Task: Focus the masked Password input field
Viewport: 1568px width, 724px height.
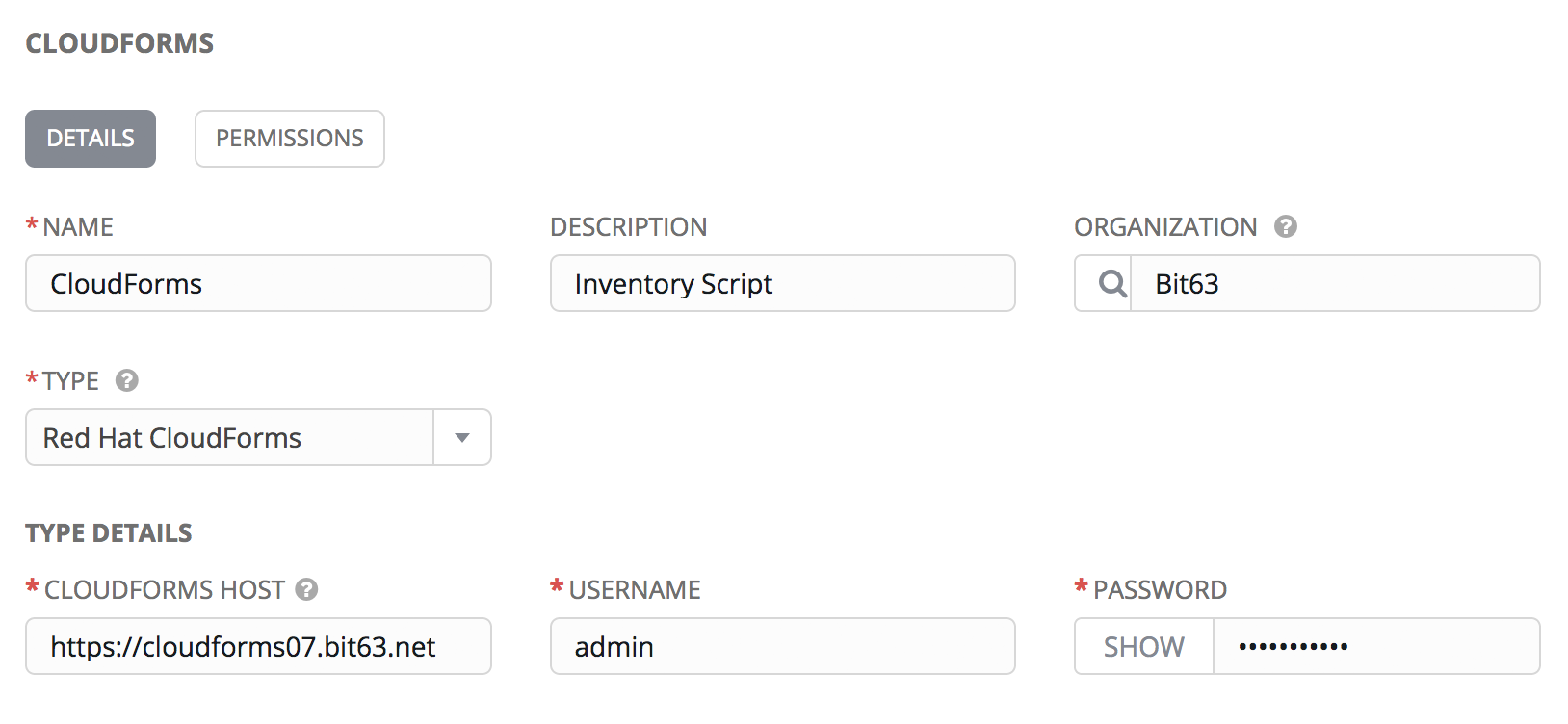Action: coord(1375,647)
